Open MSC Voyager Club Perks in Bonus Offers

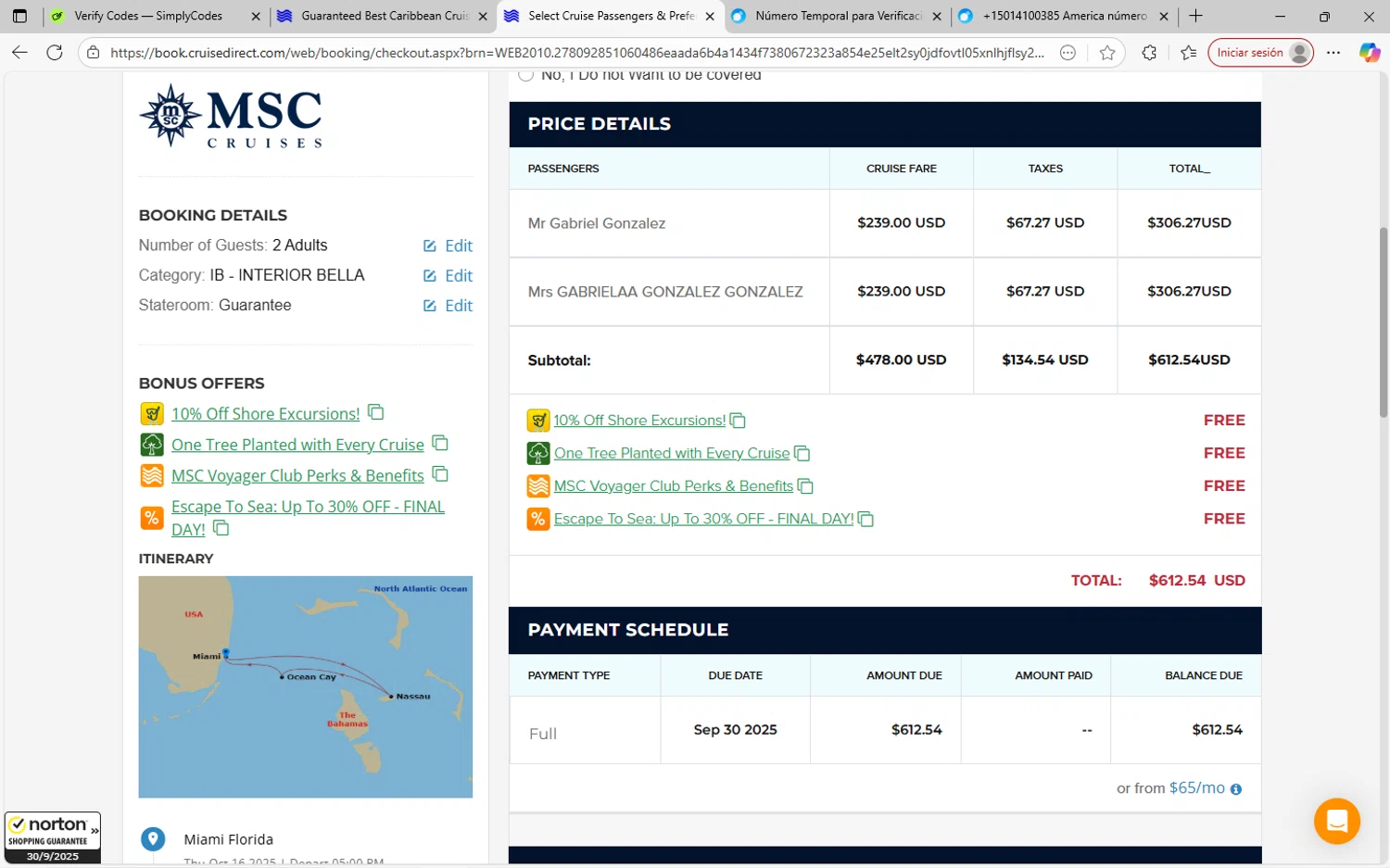[297, 475]
